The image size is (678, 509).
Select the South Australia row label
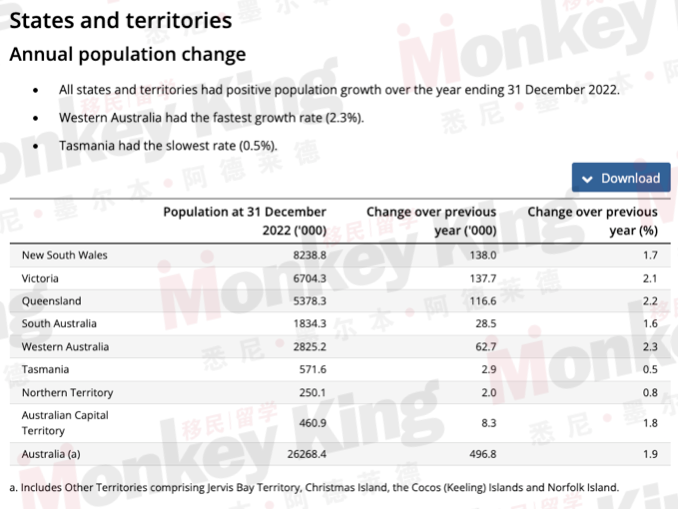tap(59, 323)
